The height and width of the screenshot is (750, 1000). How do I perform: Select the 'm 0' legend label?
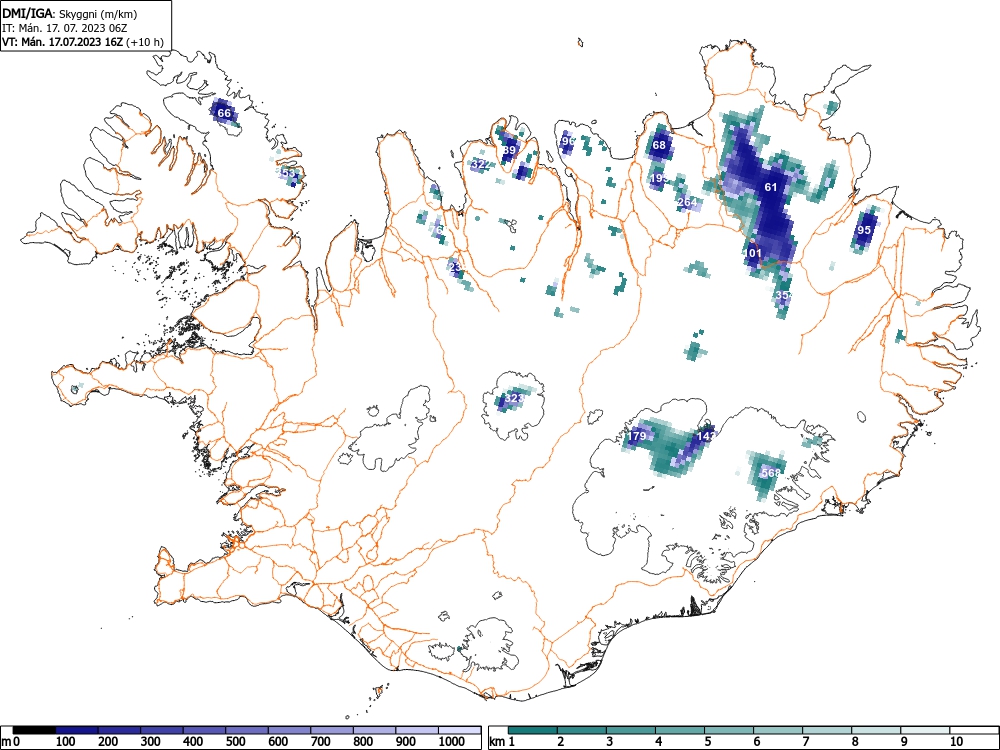point(10,742)
